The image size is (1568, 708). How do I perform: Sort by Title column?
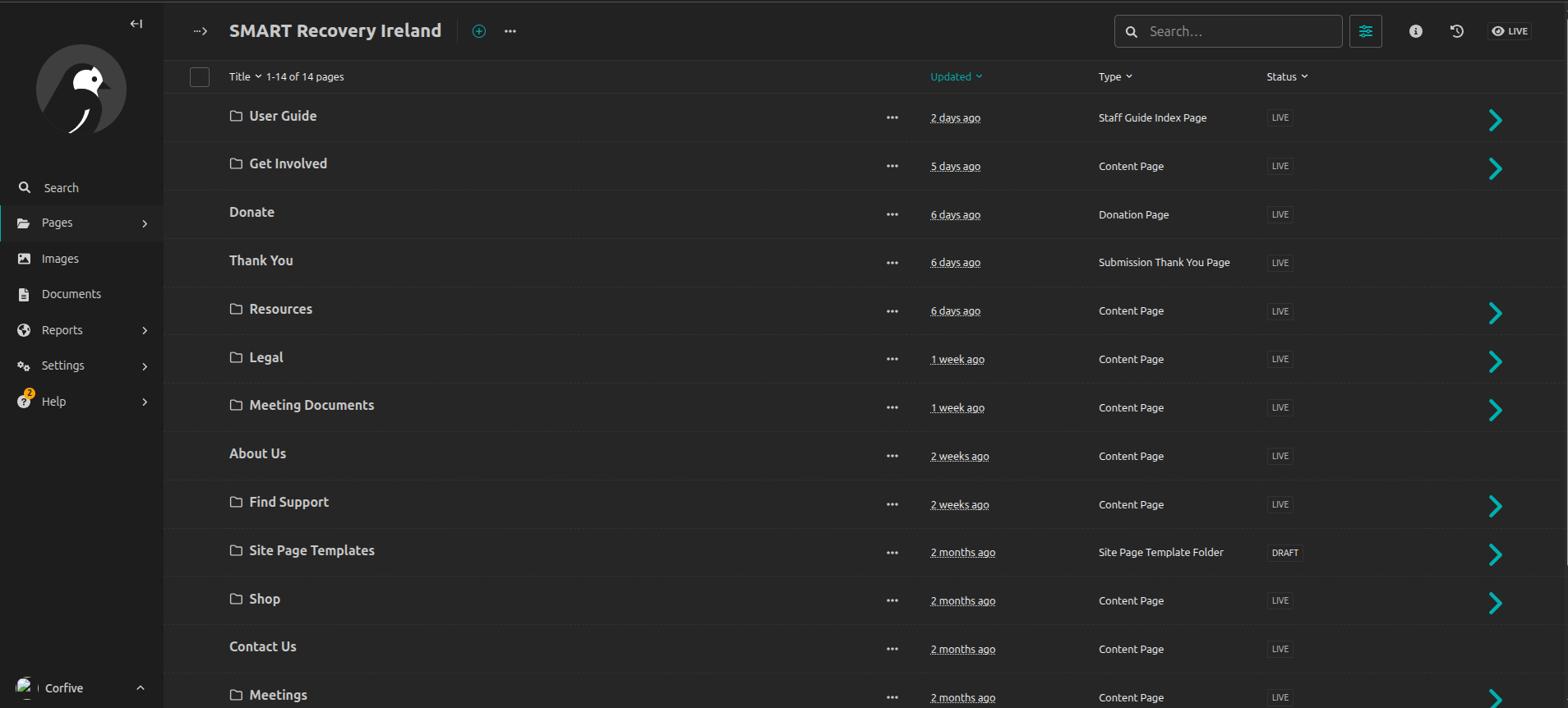click(x=245, y=76)
